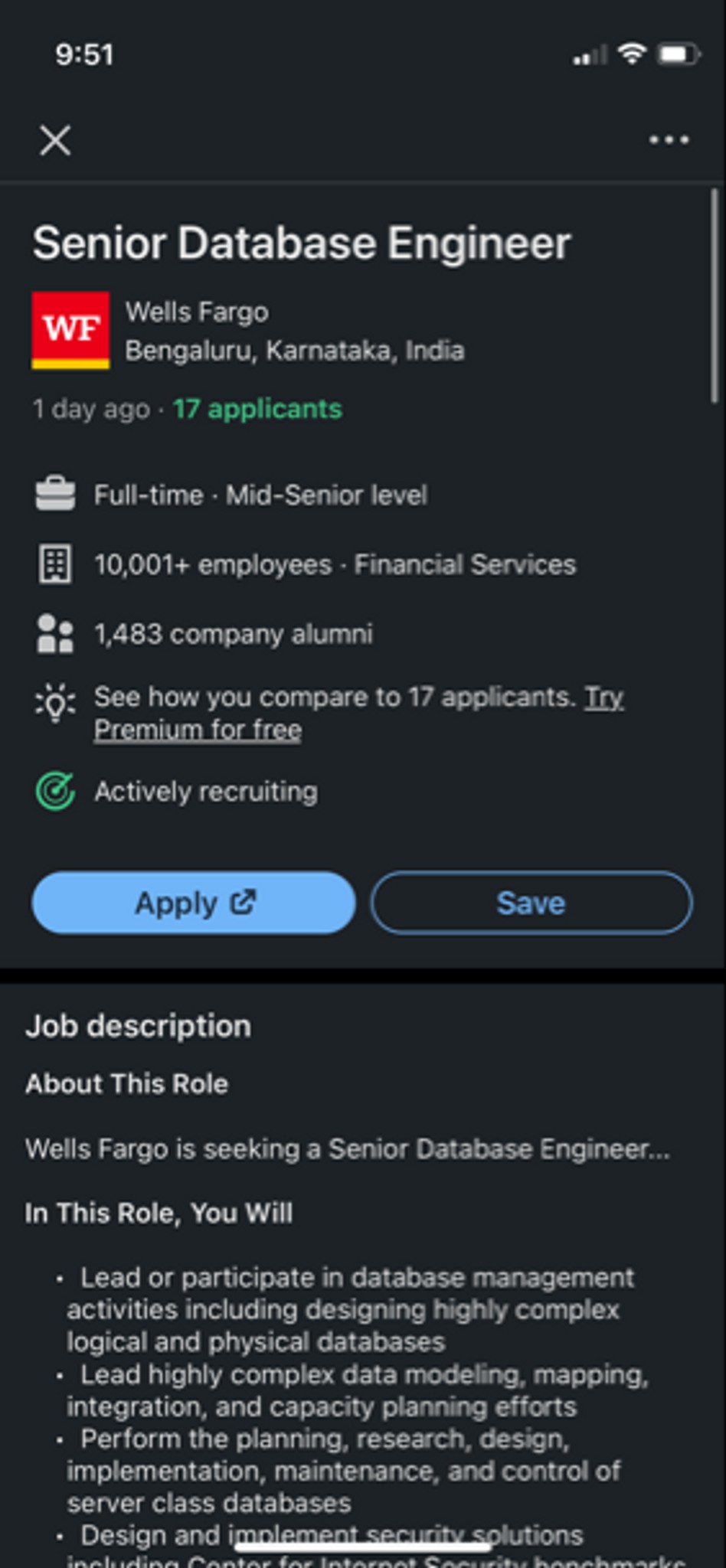Screen dimensions: 726x1568
Task: Tap the Job description section heading
Action: 139,1026
